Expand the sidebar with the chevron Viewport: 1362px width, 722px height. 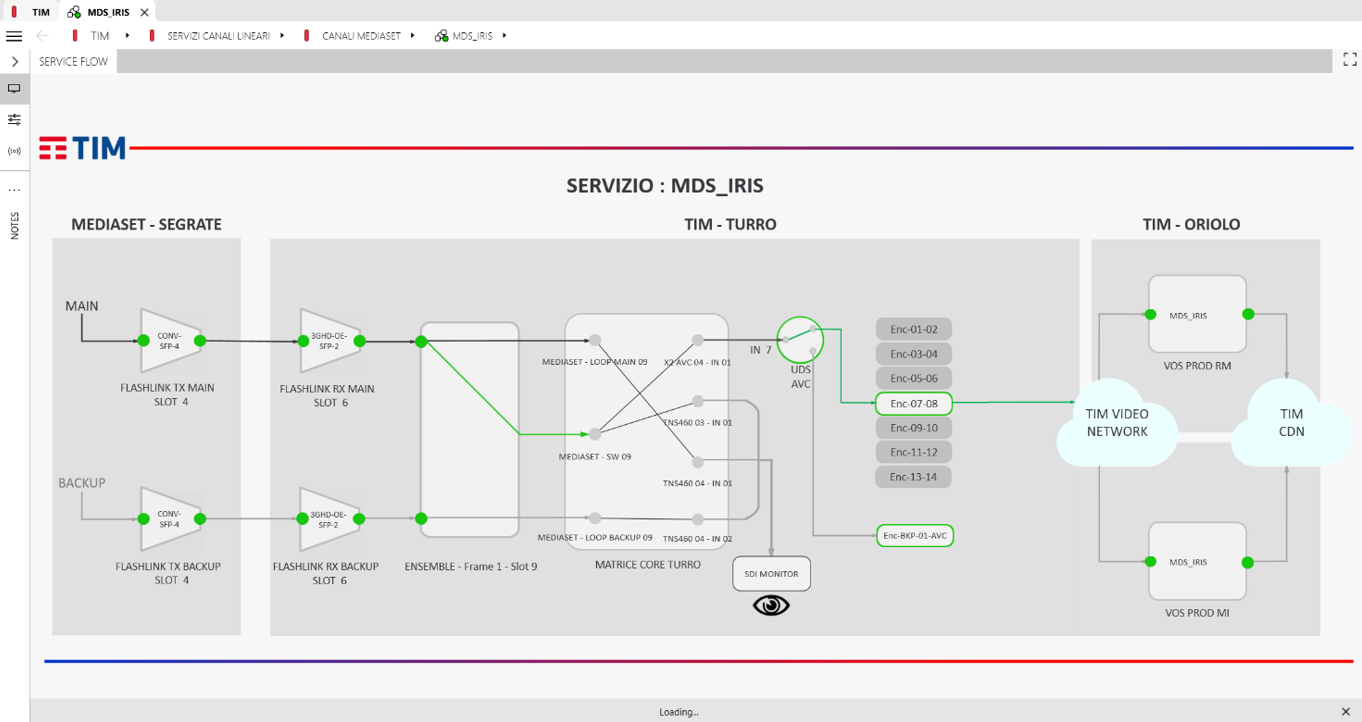pos(14,62)
